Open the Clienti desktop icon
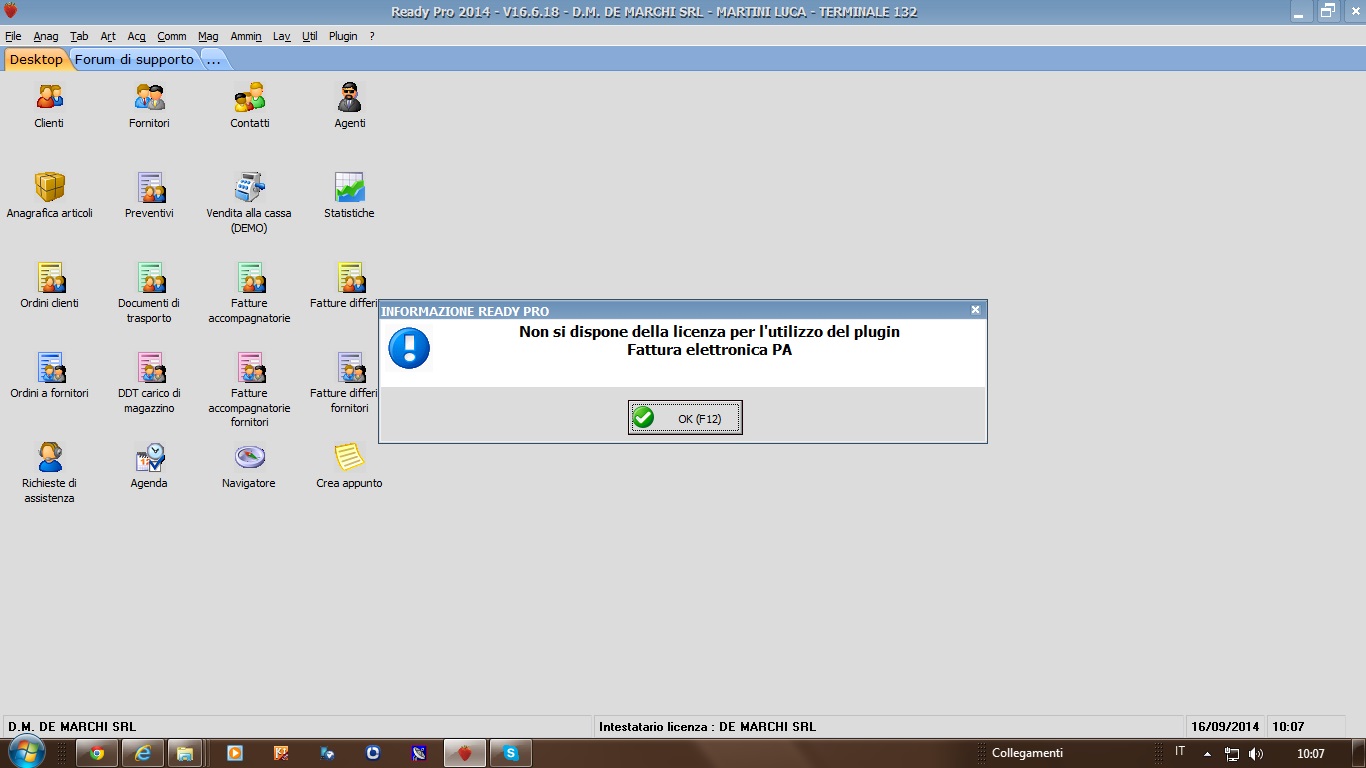Image resolution: width=1366 pixels, height=768 pixels. pos(49,97)
